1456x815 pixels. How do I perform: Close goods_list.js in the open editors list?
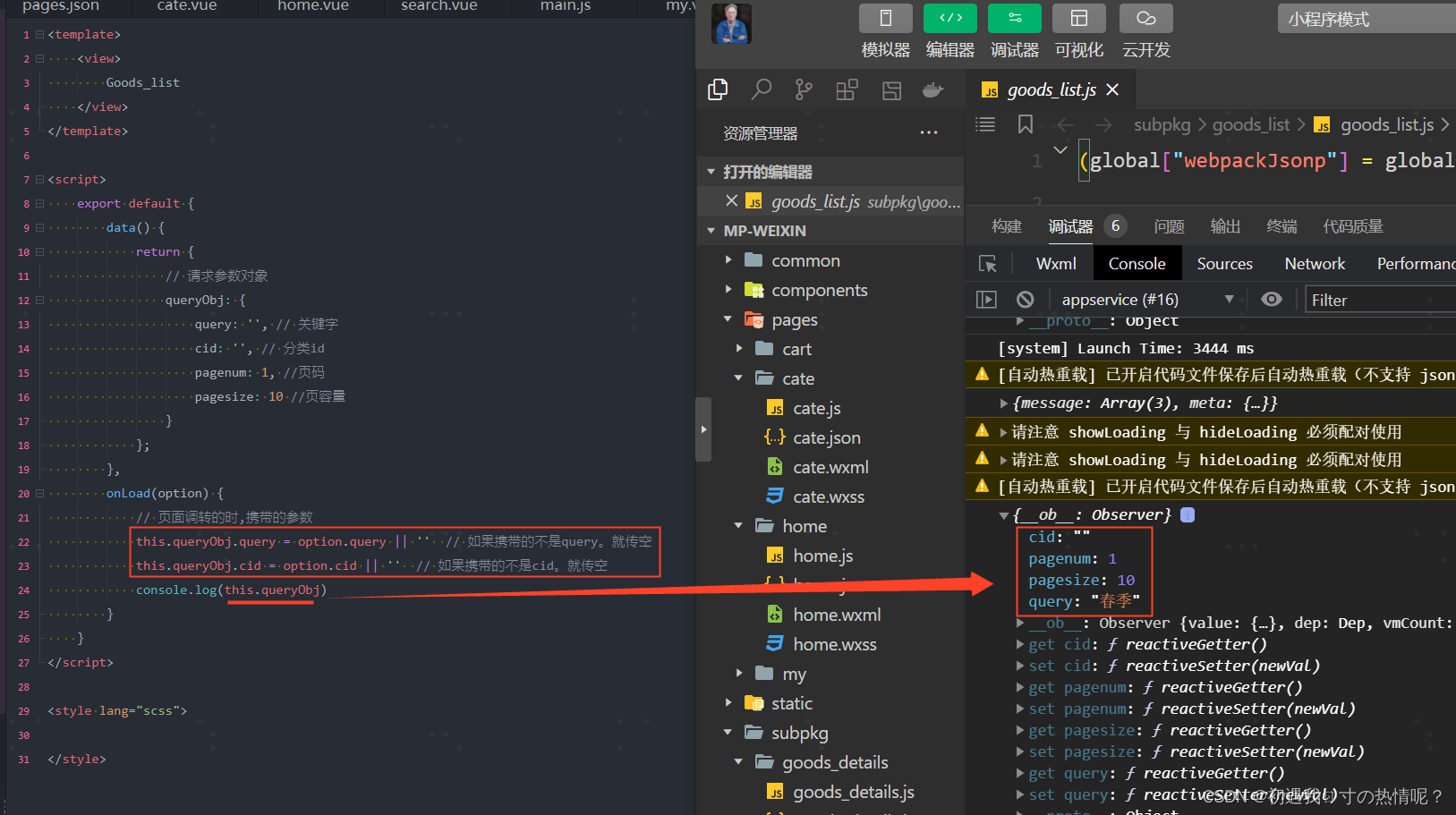click(x=732, y=200)
